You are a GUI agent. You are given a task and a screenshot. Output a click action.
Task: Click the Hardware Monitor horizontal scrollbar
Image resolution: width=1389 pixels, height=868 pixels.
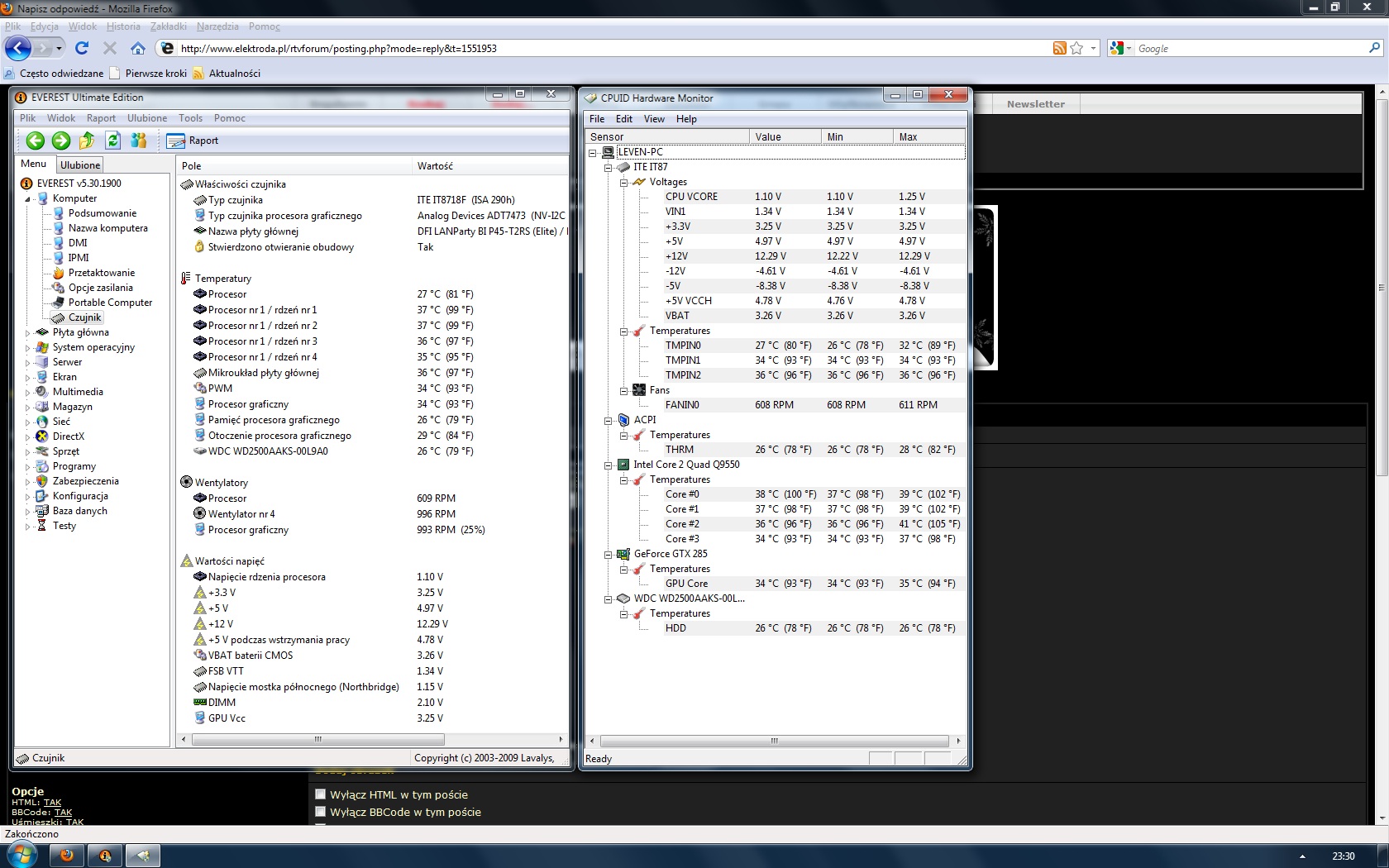tap(774, 741)
